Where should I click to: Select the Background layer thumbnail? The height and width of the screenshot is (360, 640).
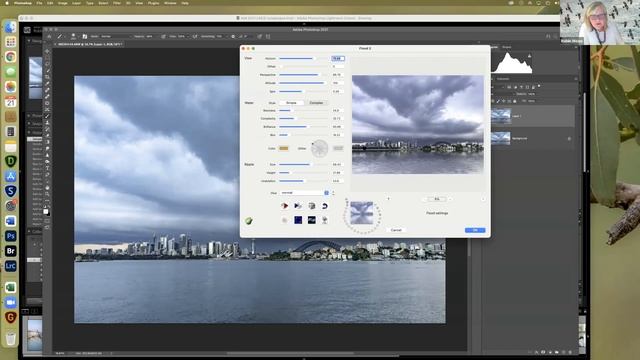click(501, 138)
